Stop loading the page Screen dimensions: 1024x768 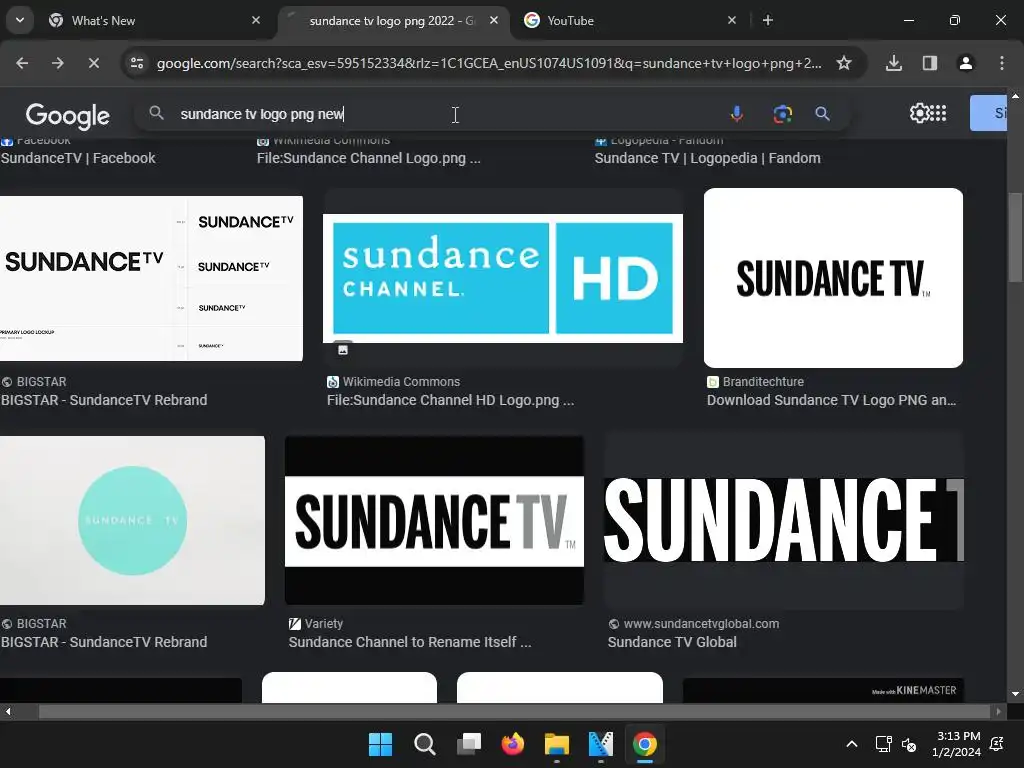pos(93,63)
